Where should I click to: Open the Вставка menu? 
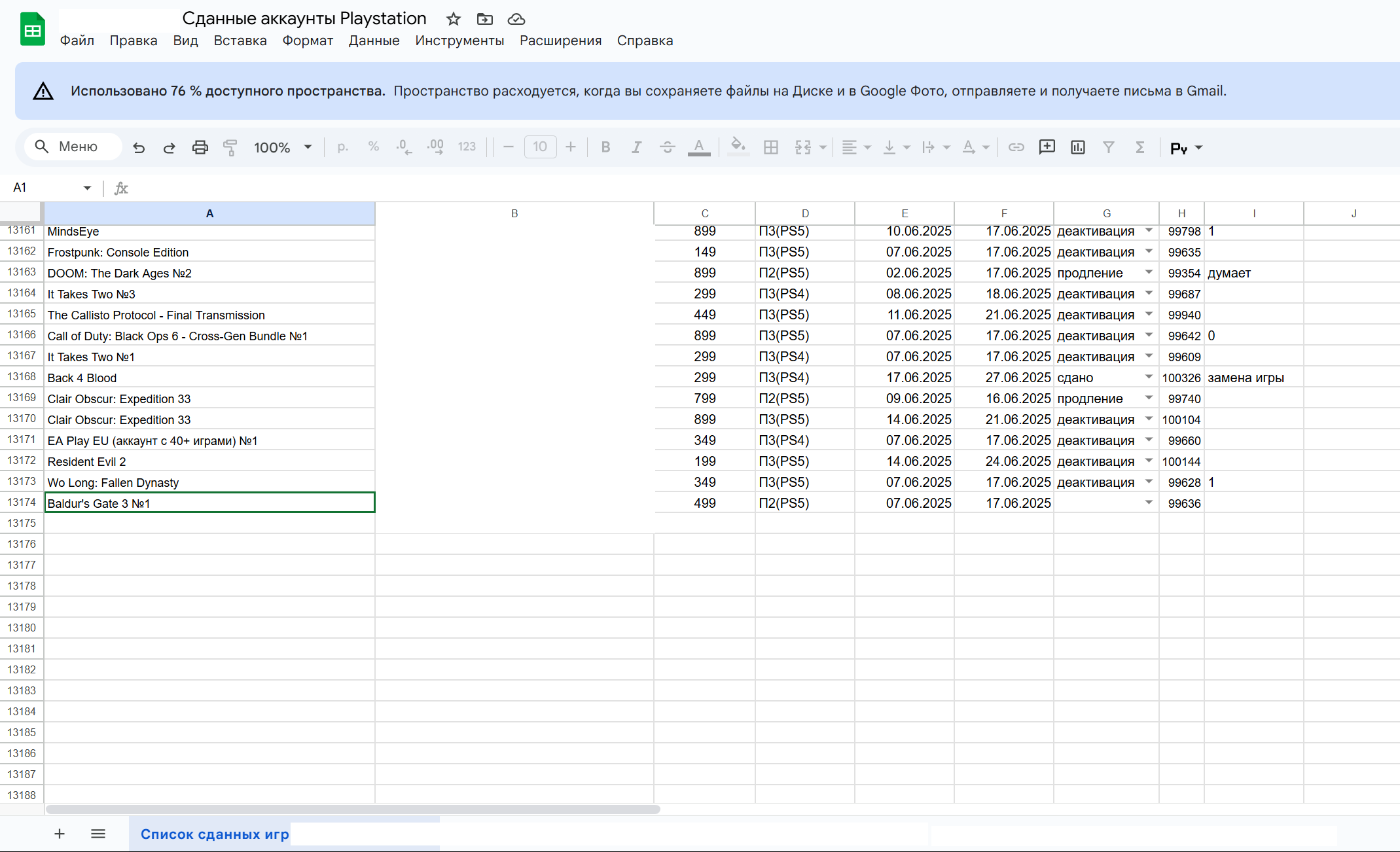240,41
